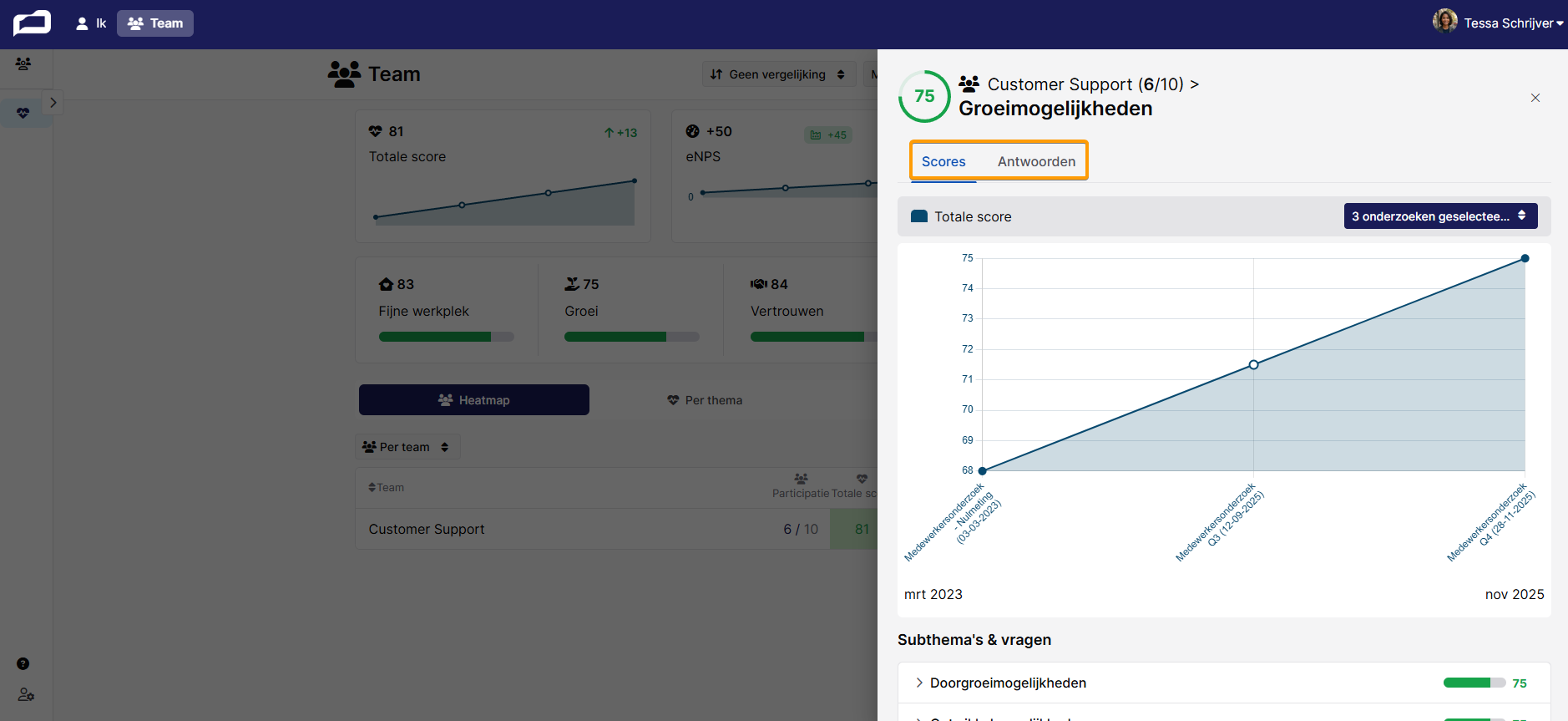1568x721 pixels.
Task: Click the Vertrouwen theme label
Action: tap(787, 311)
